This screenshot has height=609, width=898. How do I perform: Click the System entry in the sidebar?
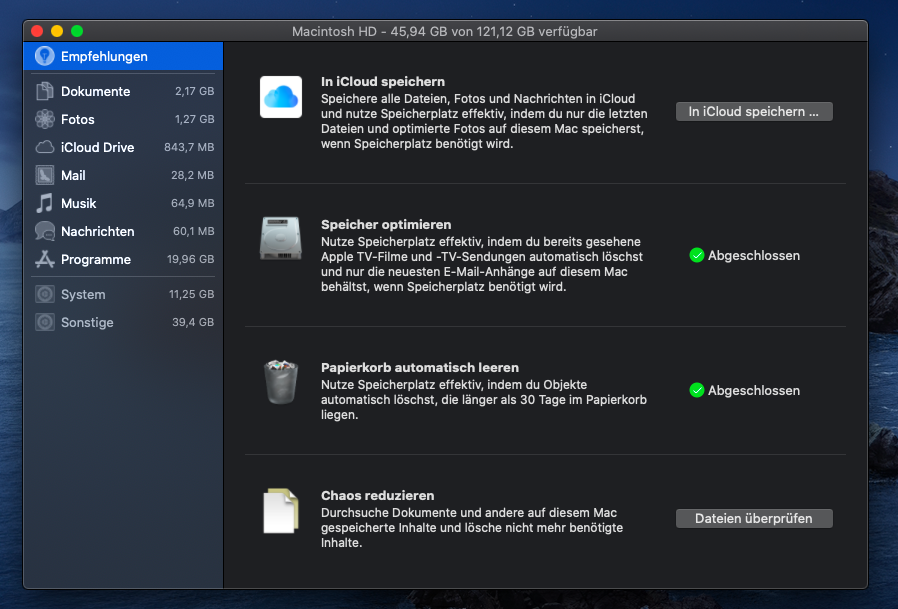tap(83, 294)
